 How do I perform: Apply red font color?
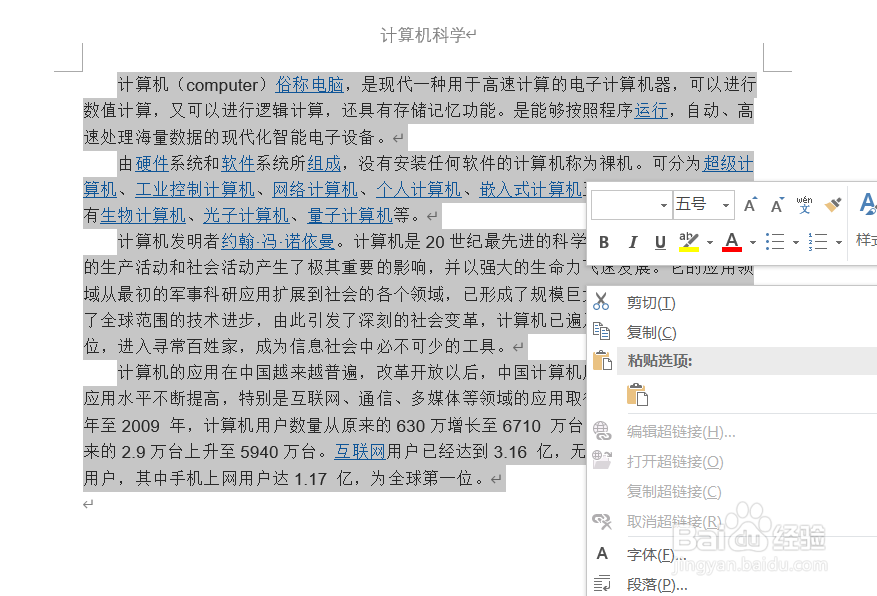coord(732,242)
